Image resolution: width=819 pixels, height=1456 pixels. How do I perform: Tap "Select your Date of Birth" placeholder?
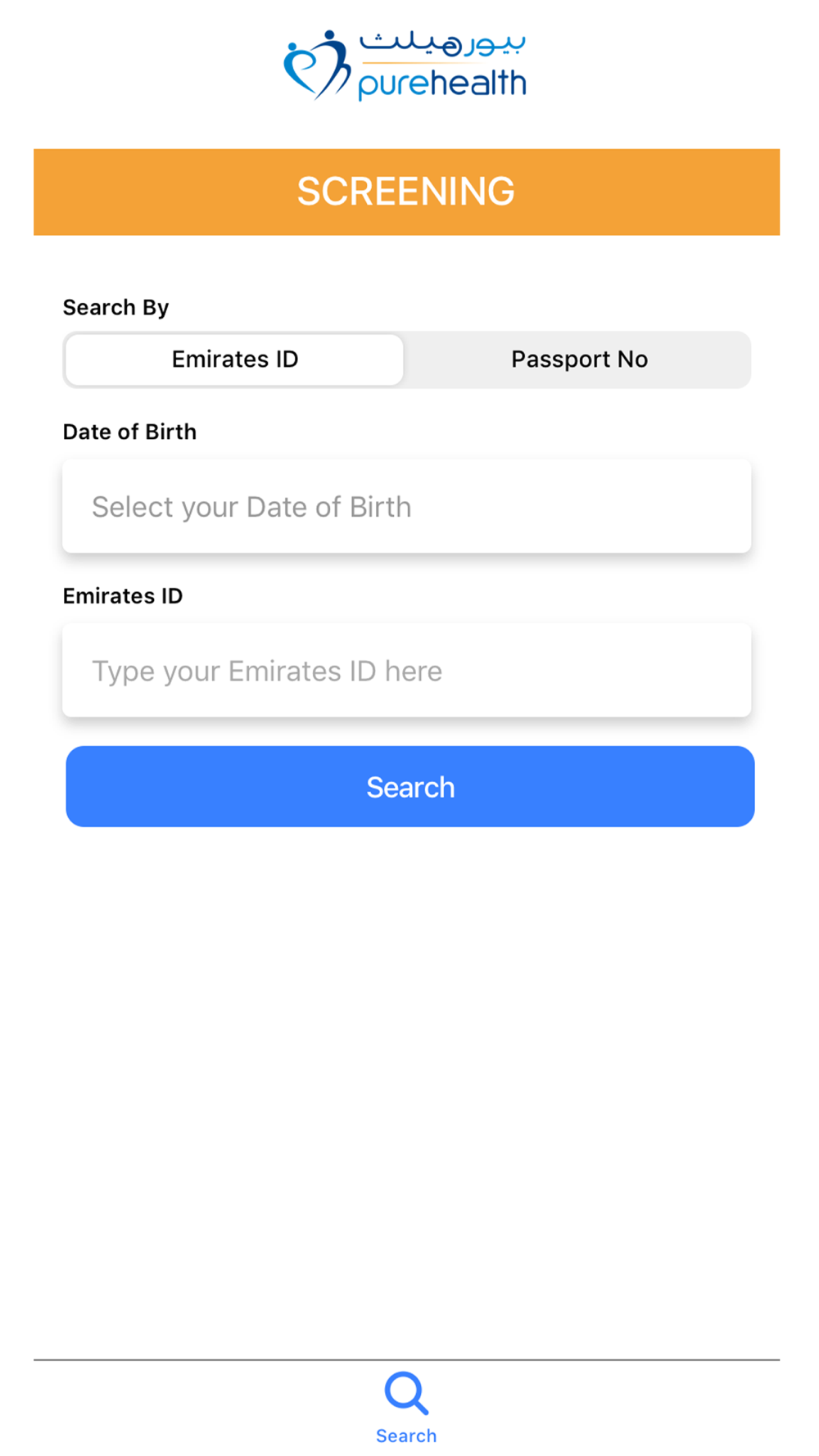click(x=251, y=507)
